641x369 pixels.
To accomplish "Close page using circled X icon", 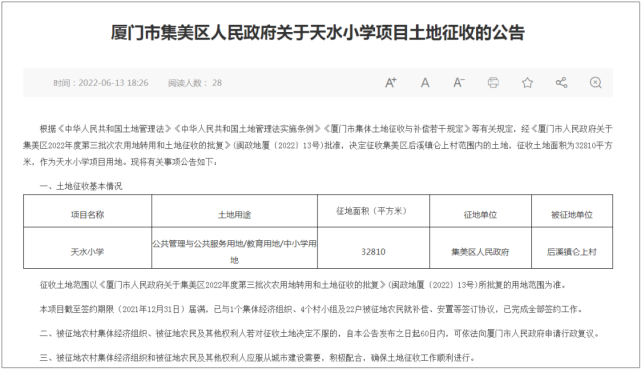I will 596,83.
